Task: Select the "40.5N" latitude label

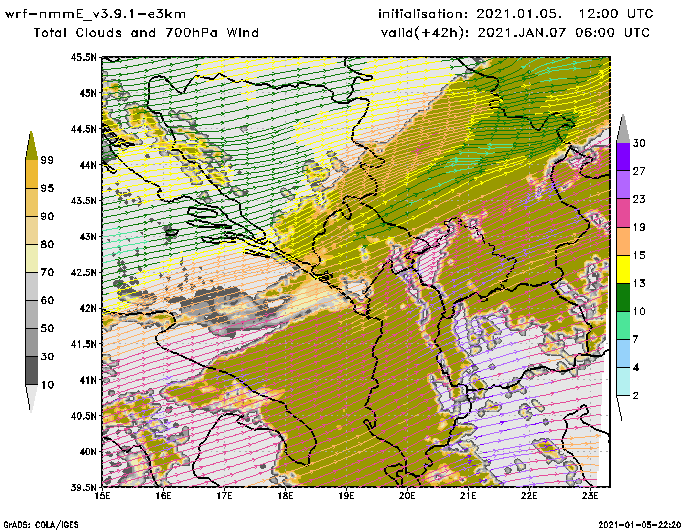Action: pyautogui.click(x=83, y=416)
